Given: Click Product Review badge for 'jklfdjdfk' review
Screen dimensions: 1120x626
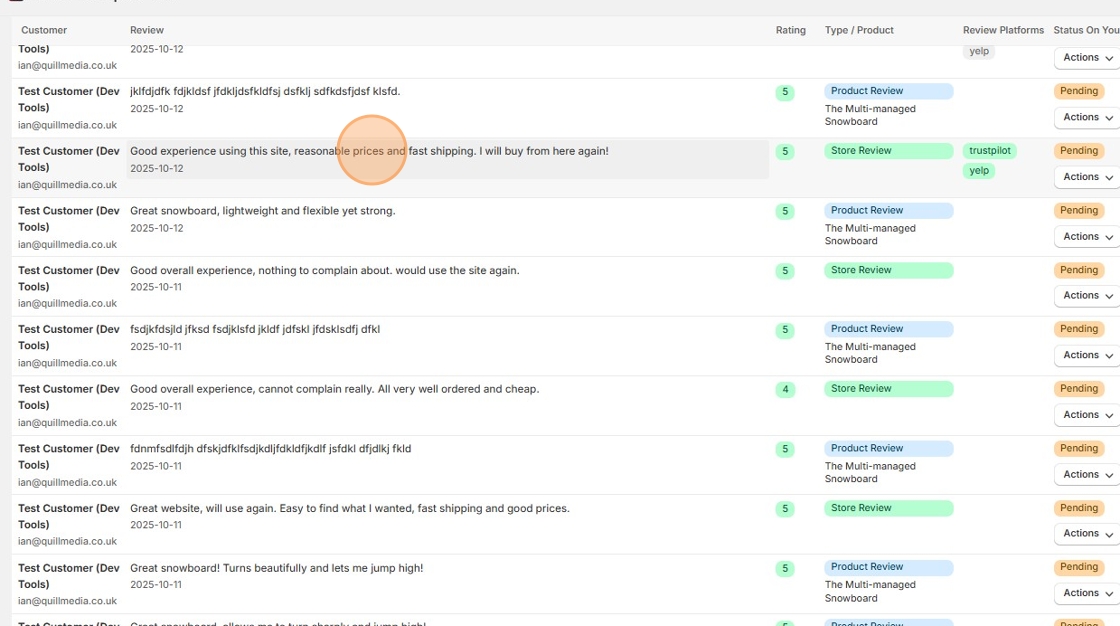Looking at the screenshot, I should click(x=889, y=91).
